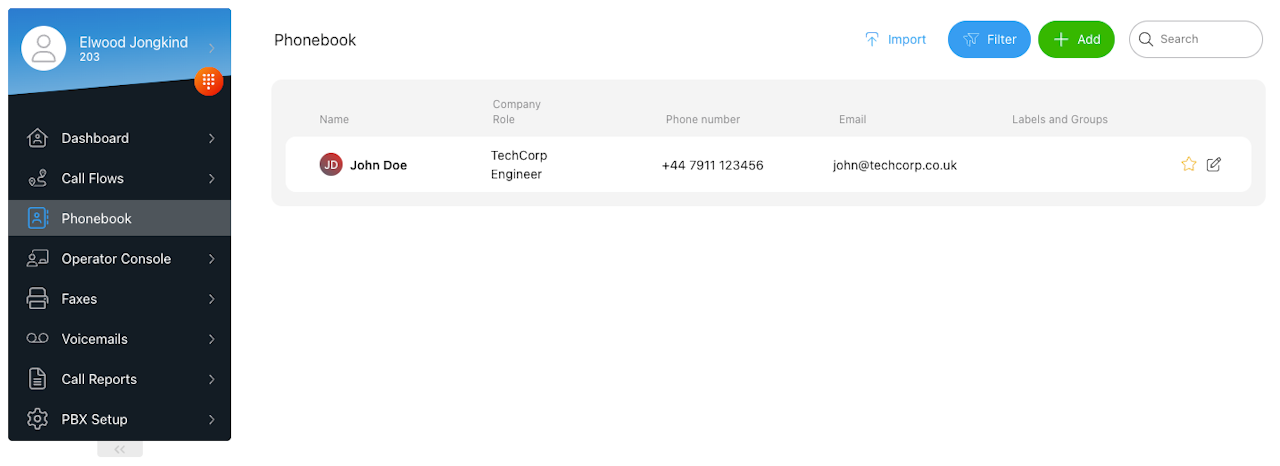Click the green Add button
Image resolution: width=1280 pixels, height=466 pixels.
(1076, 39)
